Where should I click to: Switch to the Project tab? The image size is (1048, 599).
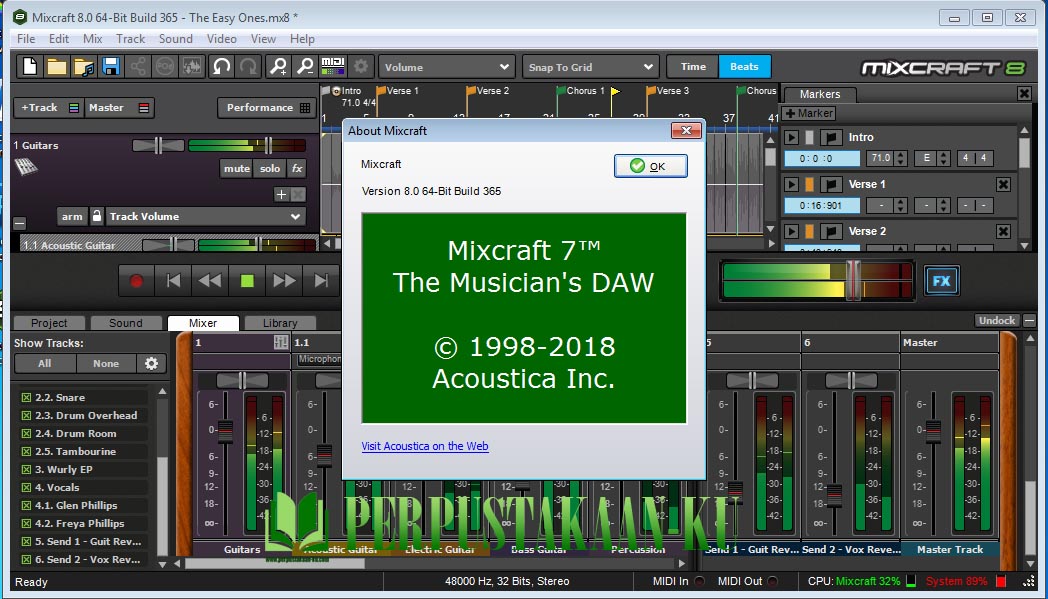(49, 323)
